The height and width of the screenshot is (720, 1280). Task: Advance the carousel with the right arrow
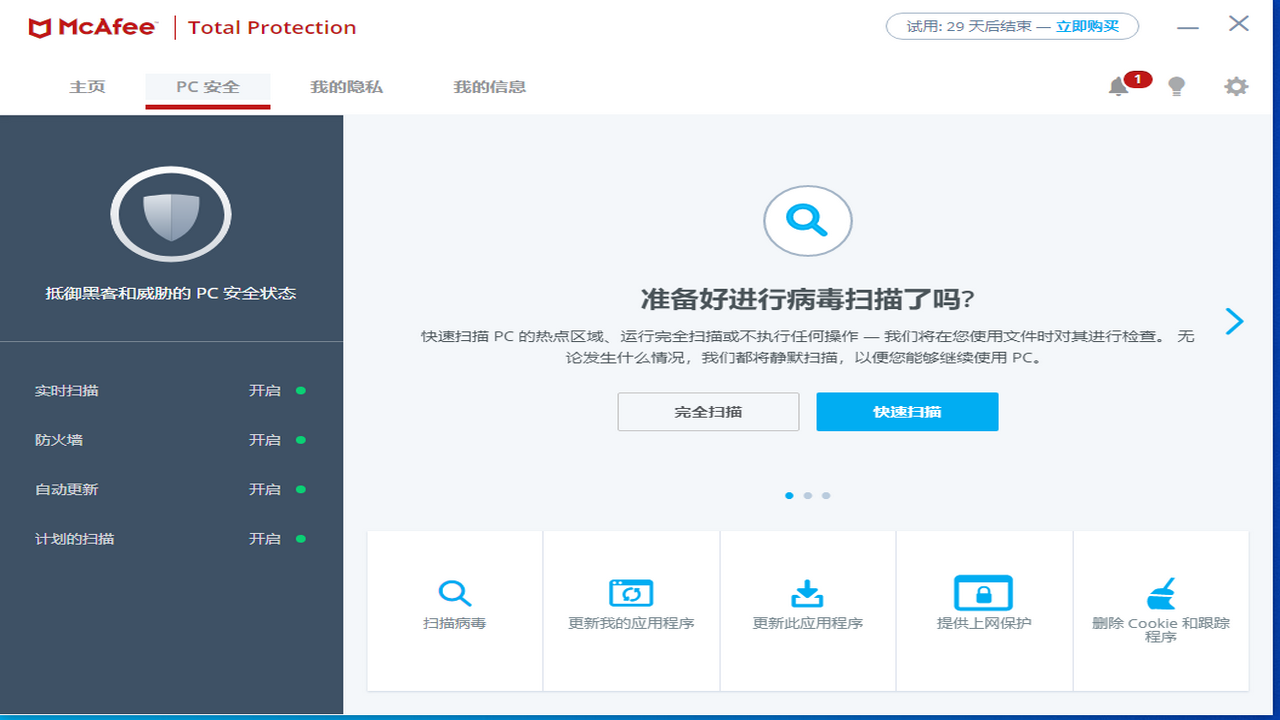point(1235,321)
